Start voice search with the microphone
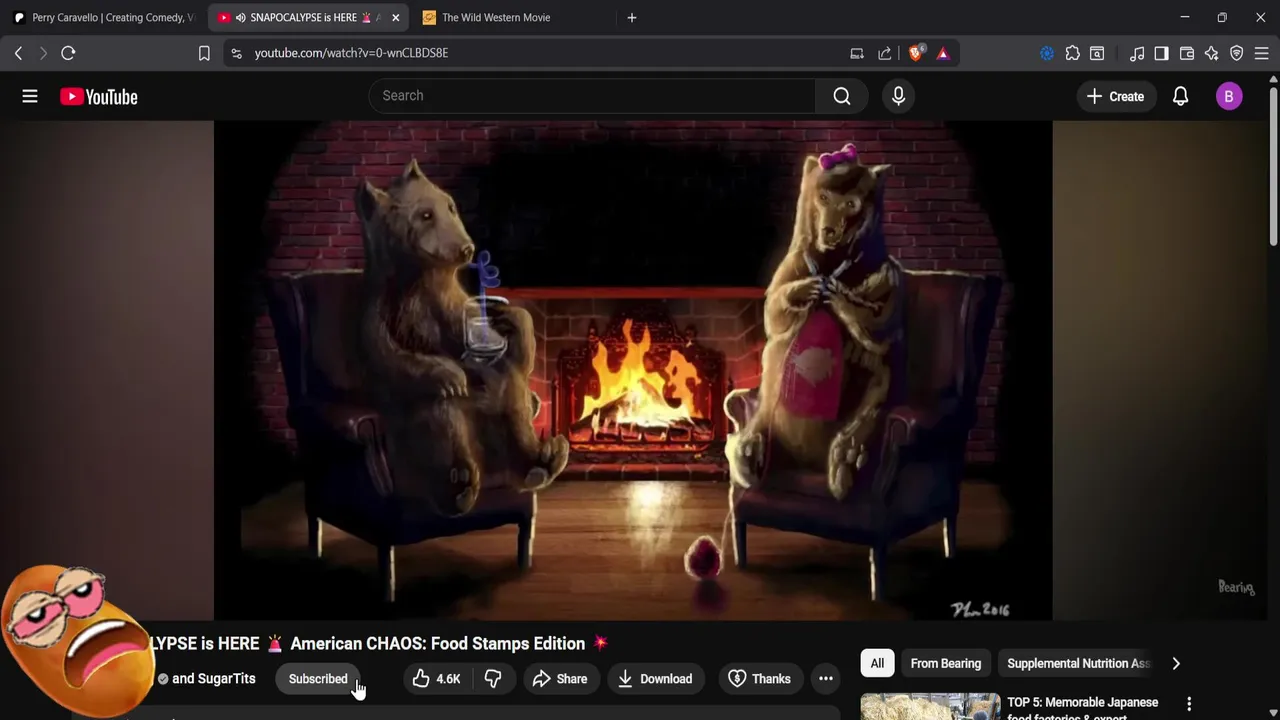 click(898, 96)
